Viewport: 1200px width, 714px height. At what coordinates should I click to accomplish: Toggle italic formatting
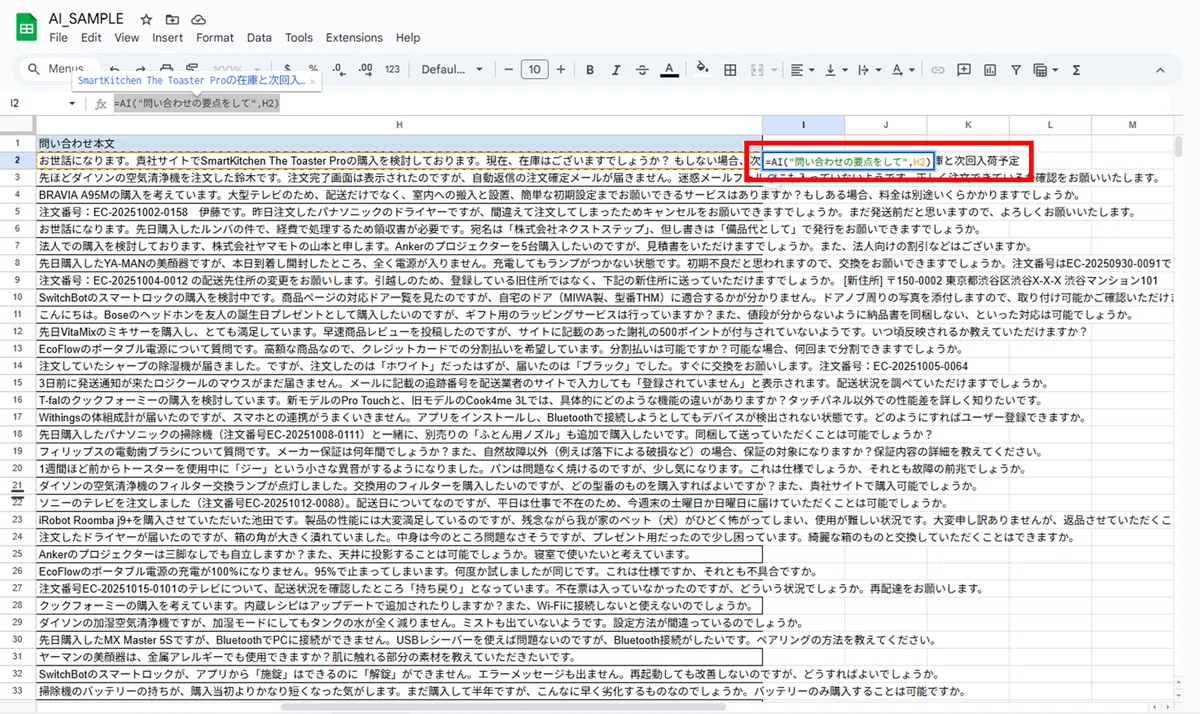point(616,70)
